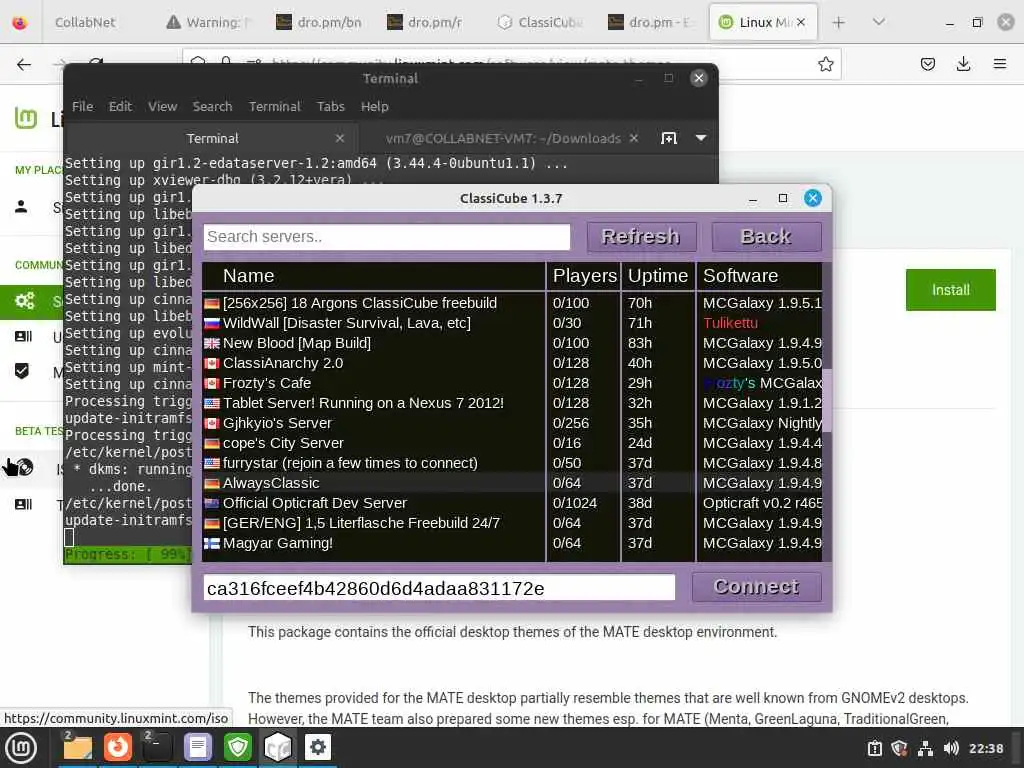The width and height of the screenshot is (1024, 768).
Task: Switch to the CollabNet browser tab
Action: (x=85, y=22)
